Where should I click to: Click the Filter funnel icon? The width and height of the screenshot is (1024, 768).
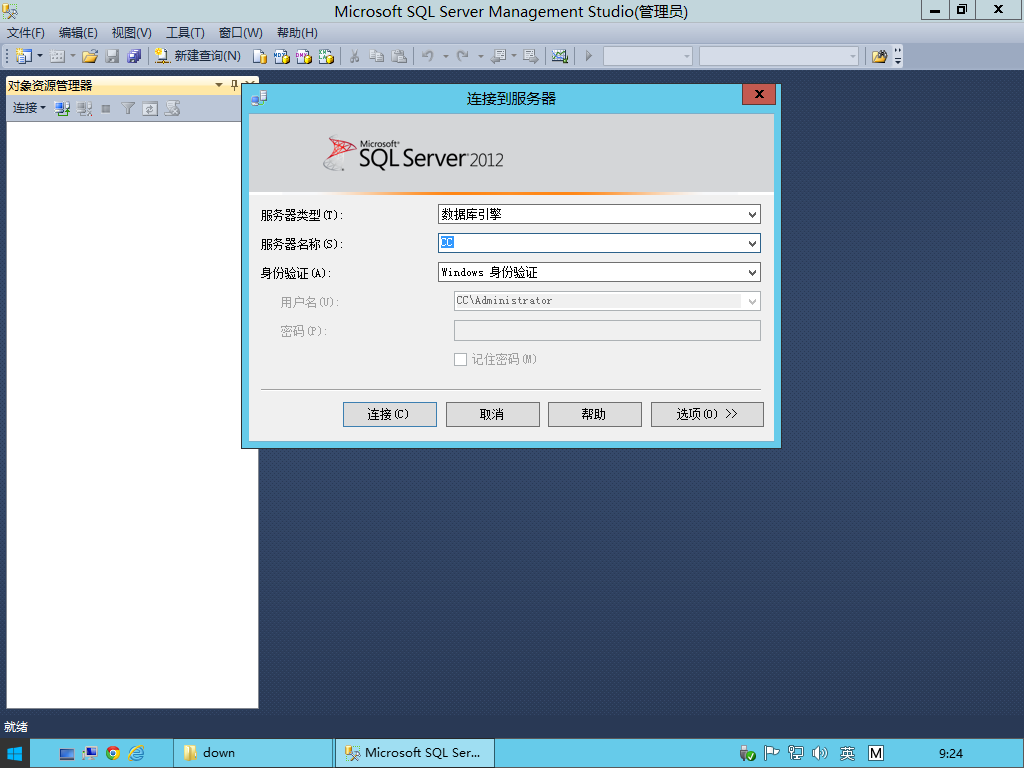click(x=128, y=108)
